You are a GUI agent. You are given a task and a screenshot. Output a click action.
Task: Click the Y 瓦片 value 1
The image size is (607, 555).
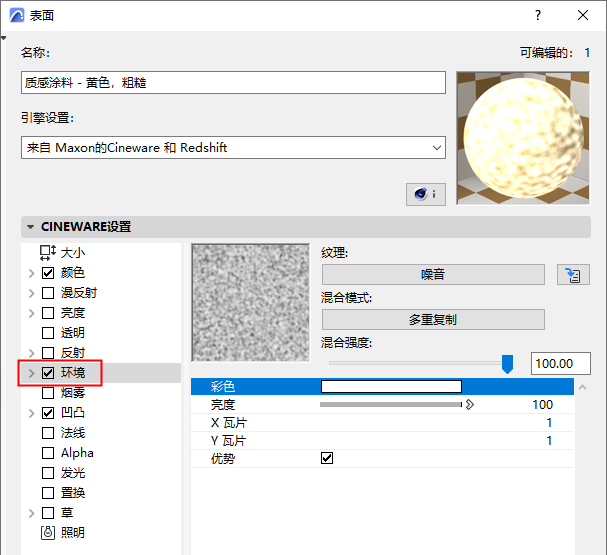[549, 441]
